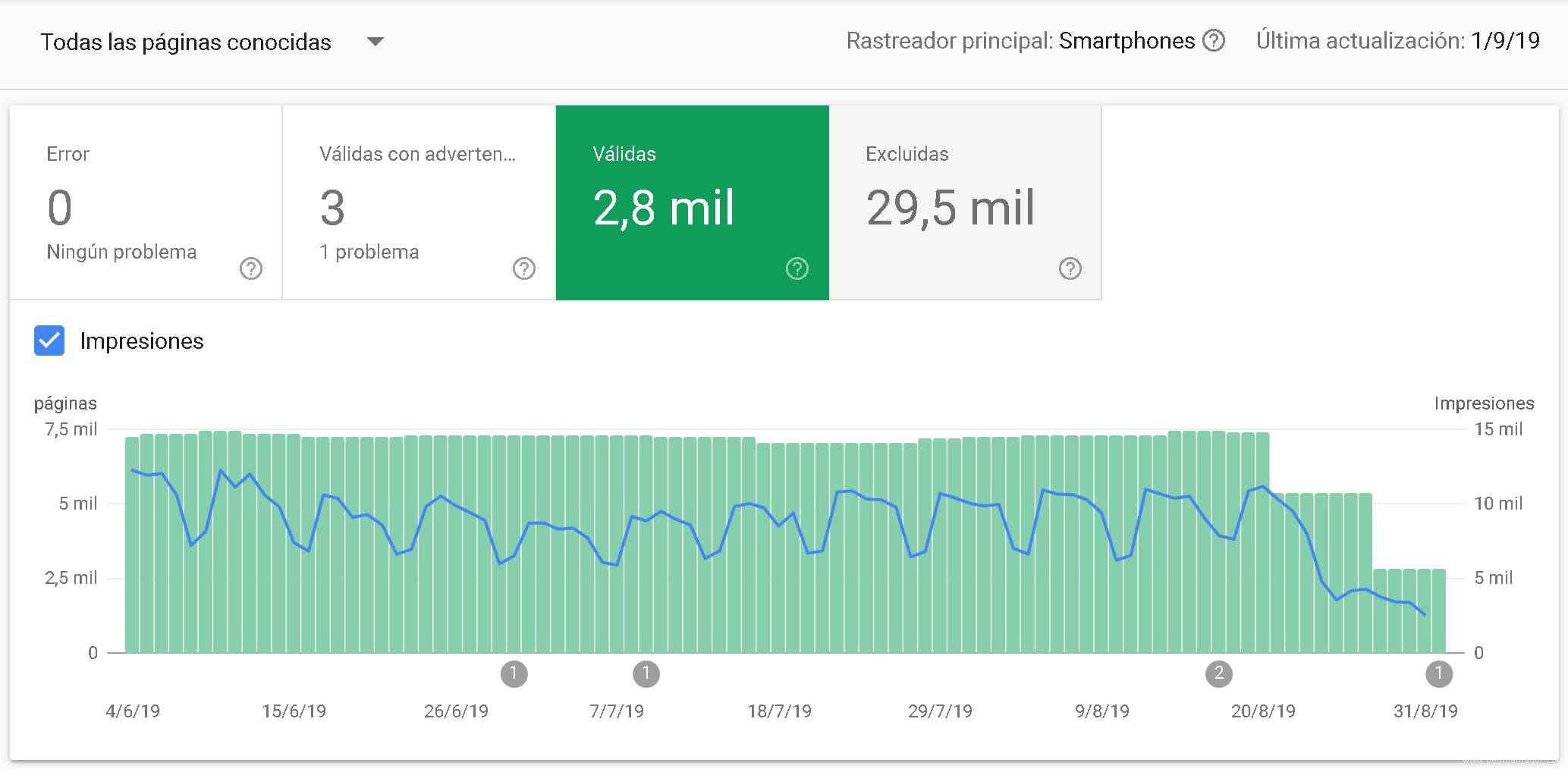Viewport: 1568px width, 769px height.
Task: Select the Error status tab
Action: coord(146,202)
